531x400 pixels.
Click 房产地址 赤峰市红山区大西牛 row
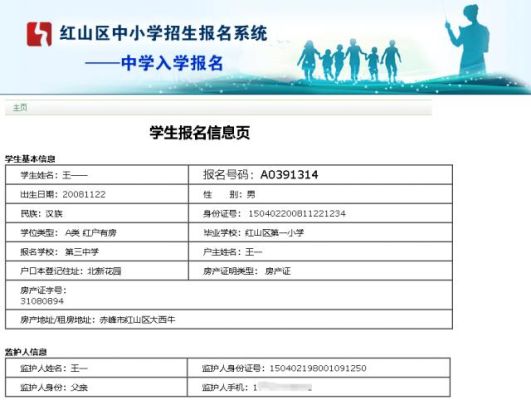click(x=229, y=319)
